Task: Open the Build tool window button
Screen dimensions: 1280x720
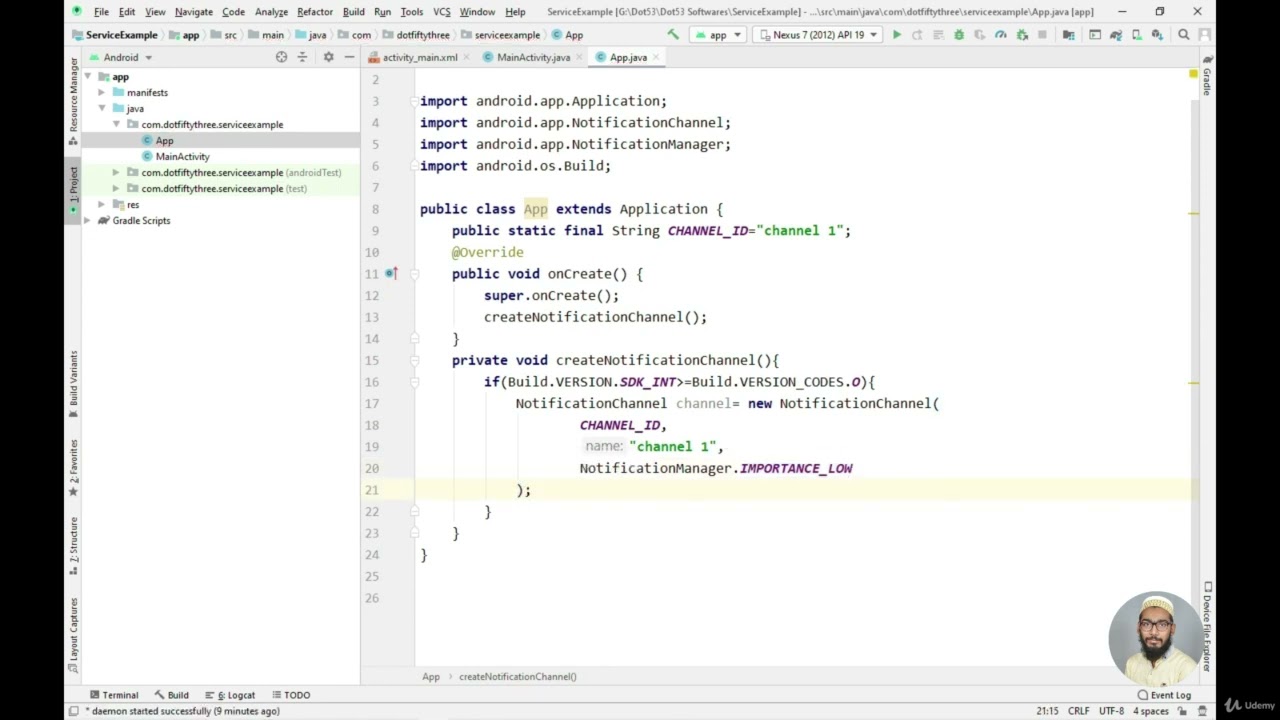Action: [171, 695]
